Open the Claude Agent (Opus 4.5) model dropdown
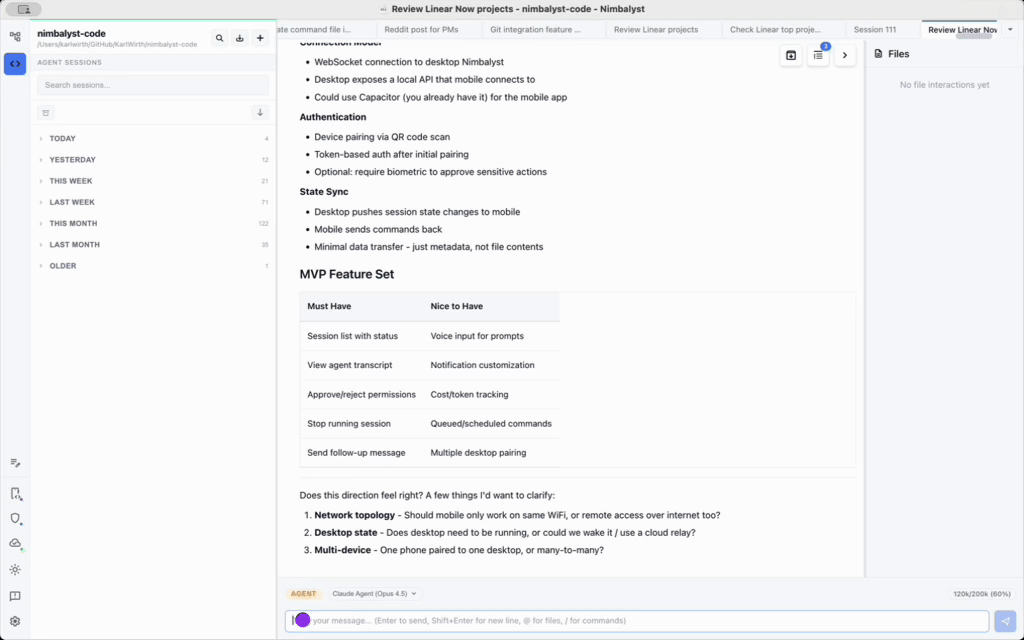The height and width of the screenshot is (640, 1024). coord(375,594)
